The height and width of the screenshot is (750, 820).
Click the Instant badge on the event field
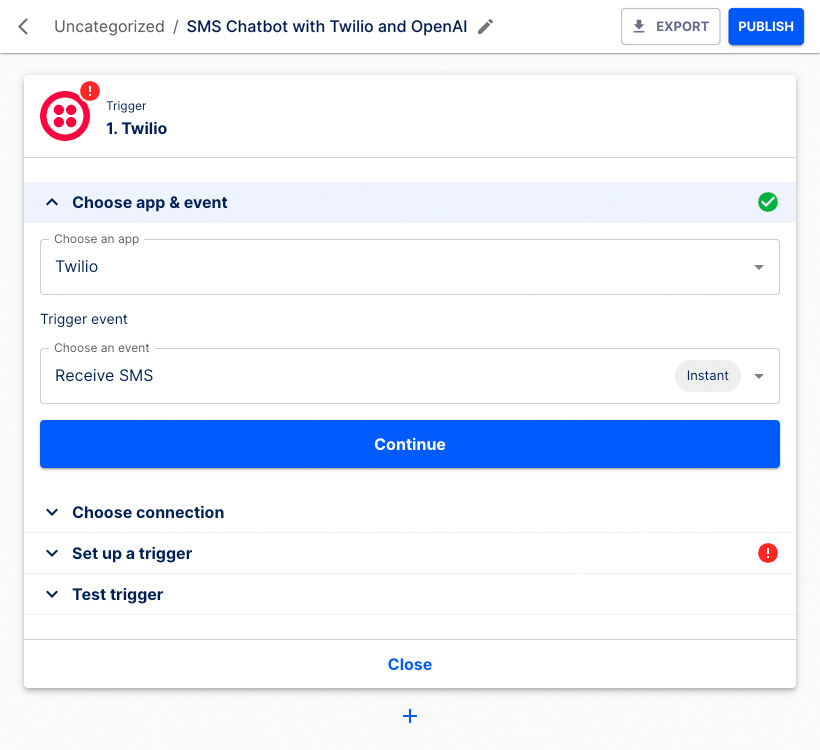[707, 375]
